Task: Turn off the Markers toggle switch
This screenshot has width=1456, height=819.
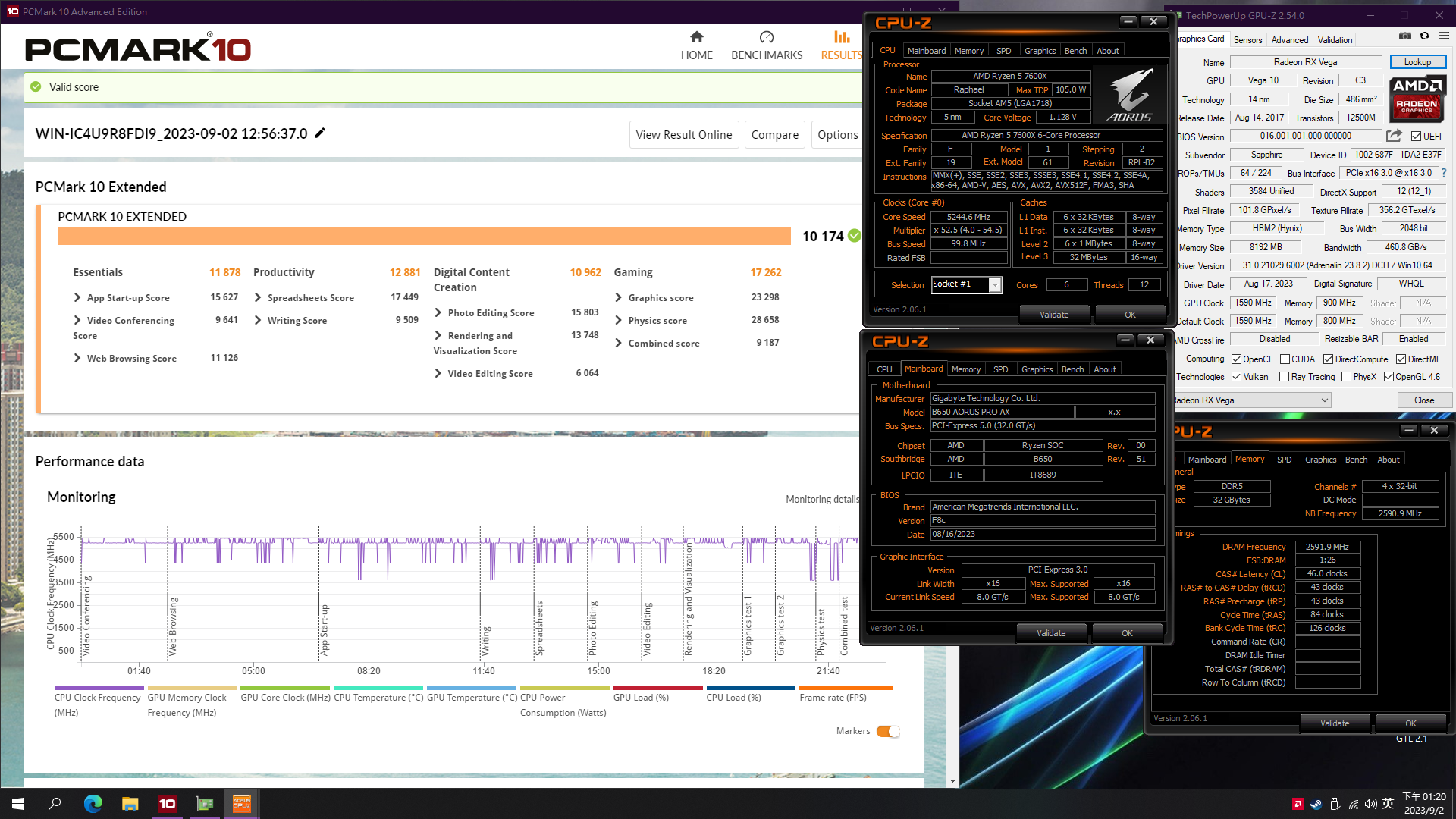Action: point(888,732)
